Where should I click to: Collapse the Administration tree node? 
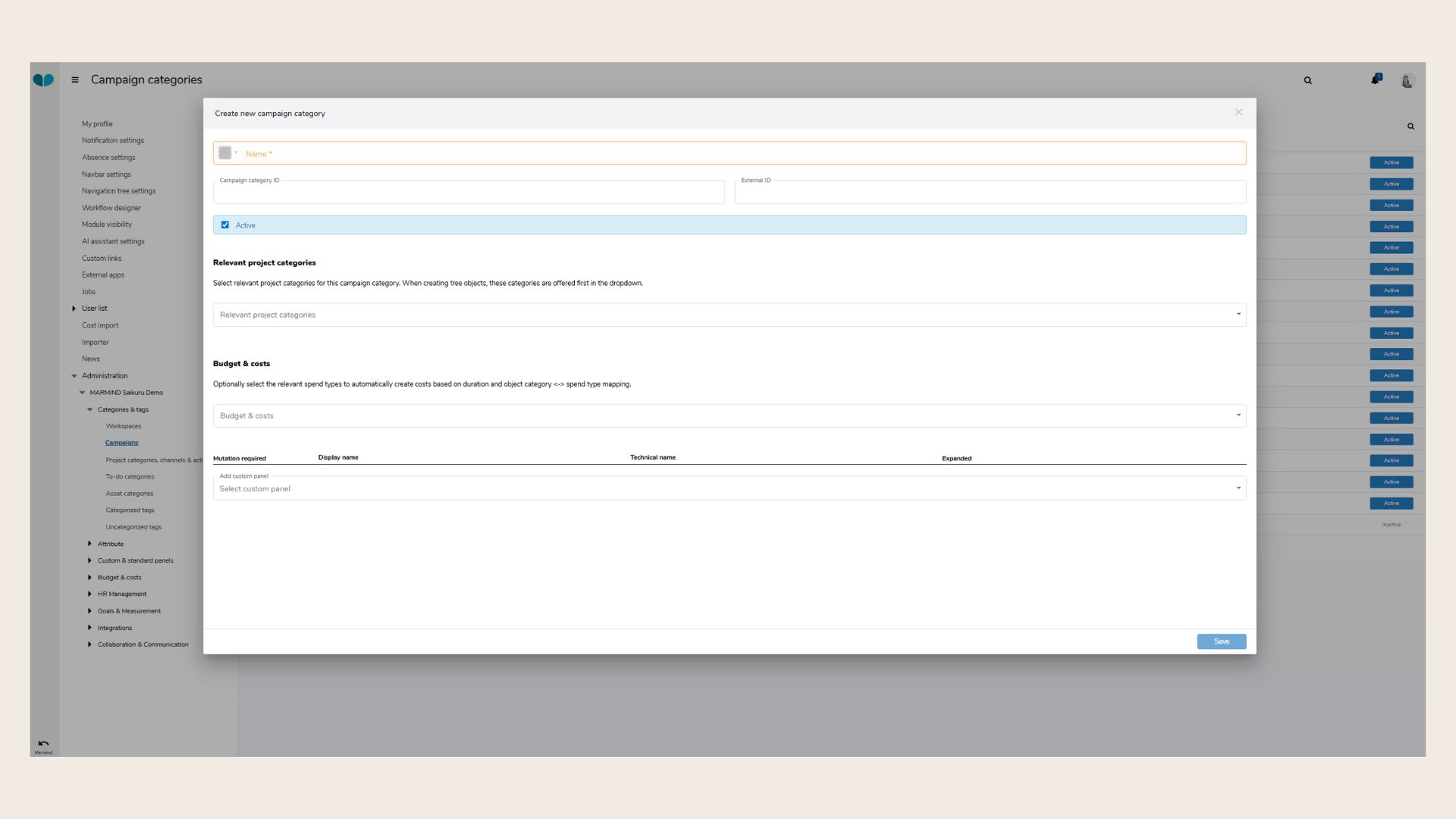tap(74, 376)
